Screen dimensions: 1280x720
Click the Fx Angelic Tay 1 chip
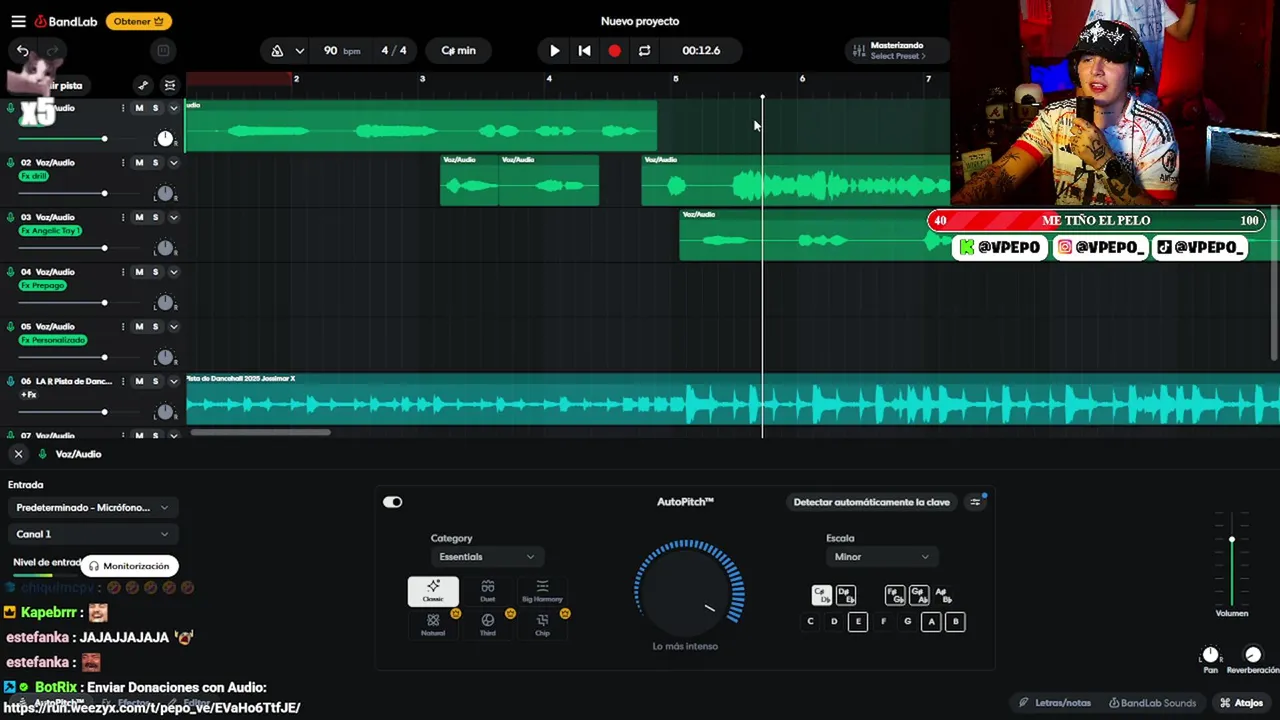[x=50, y=231]
